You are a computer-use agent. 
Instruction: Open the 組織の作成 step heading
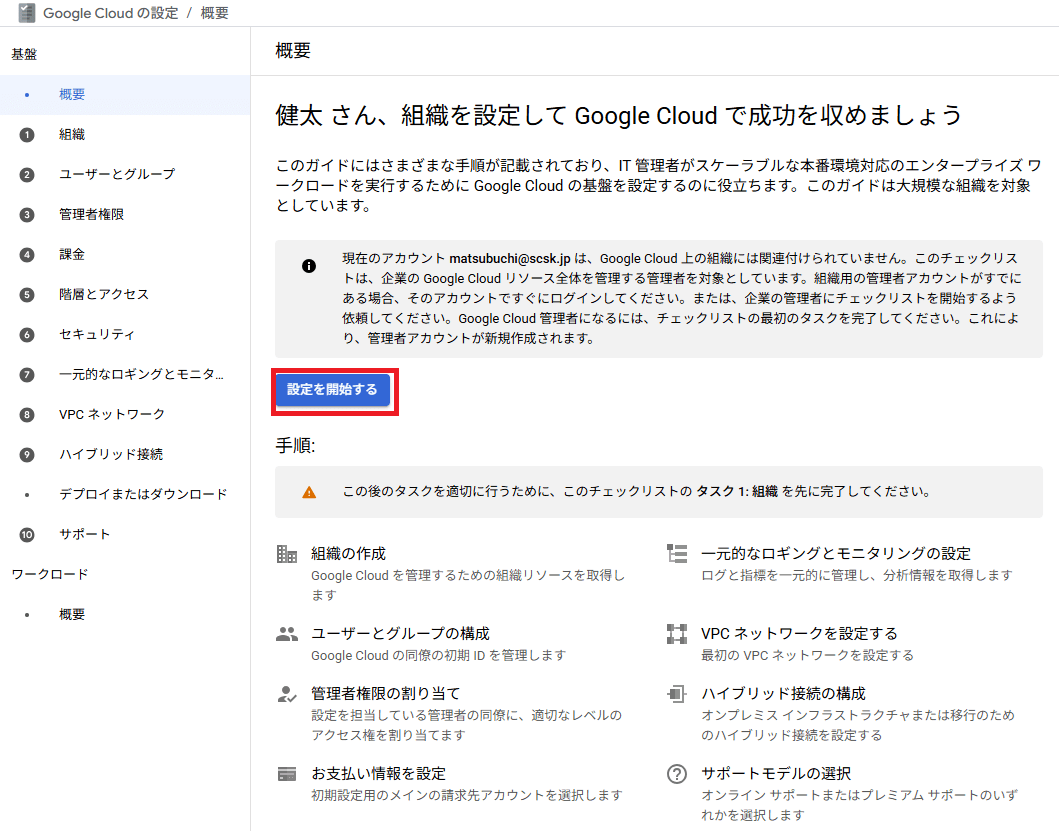coord(348,554)
